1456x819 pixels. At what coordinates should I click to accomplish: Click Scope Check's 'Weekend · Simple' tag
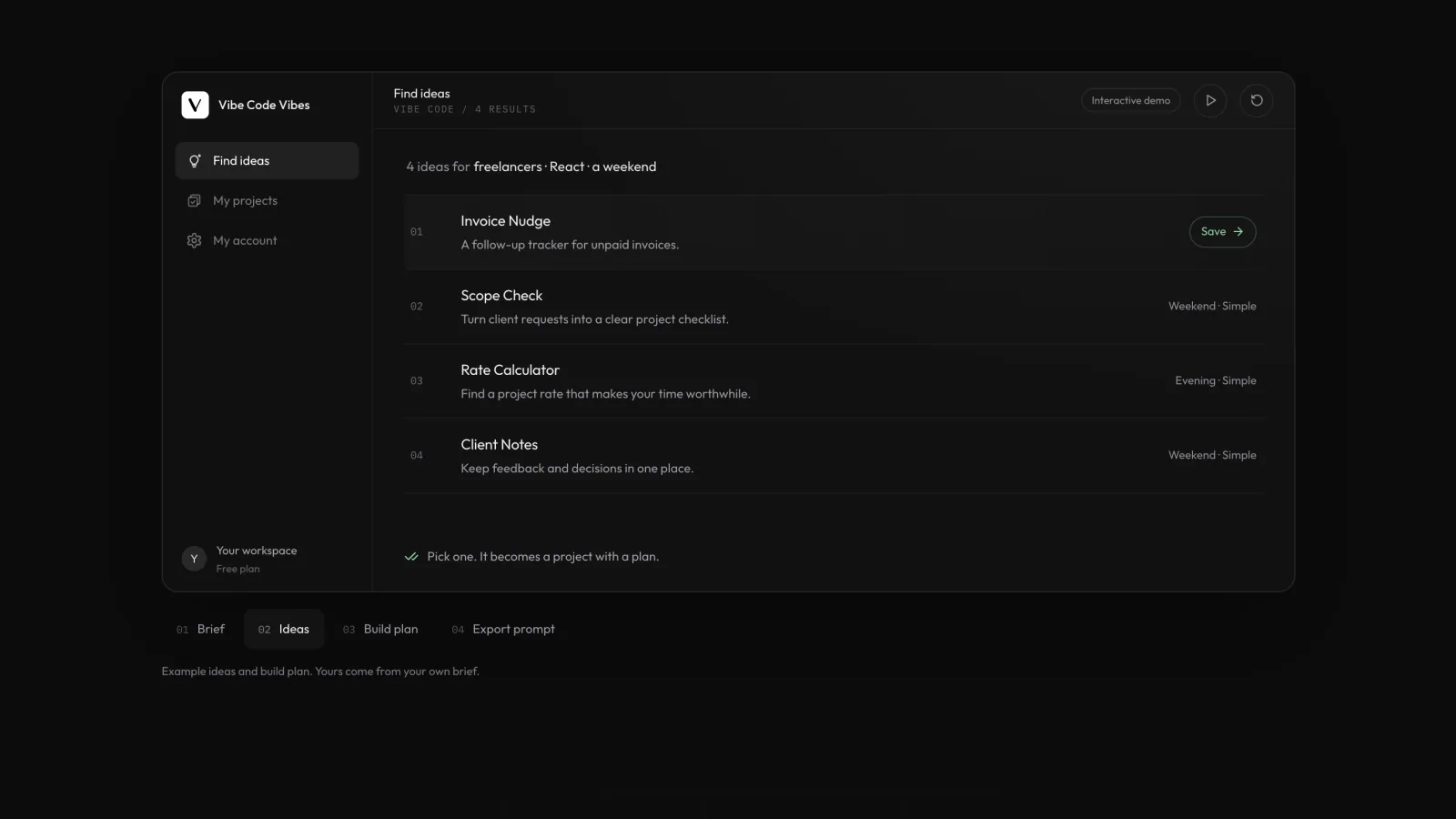[1212, 307]
